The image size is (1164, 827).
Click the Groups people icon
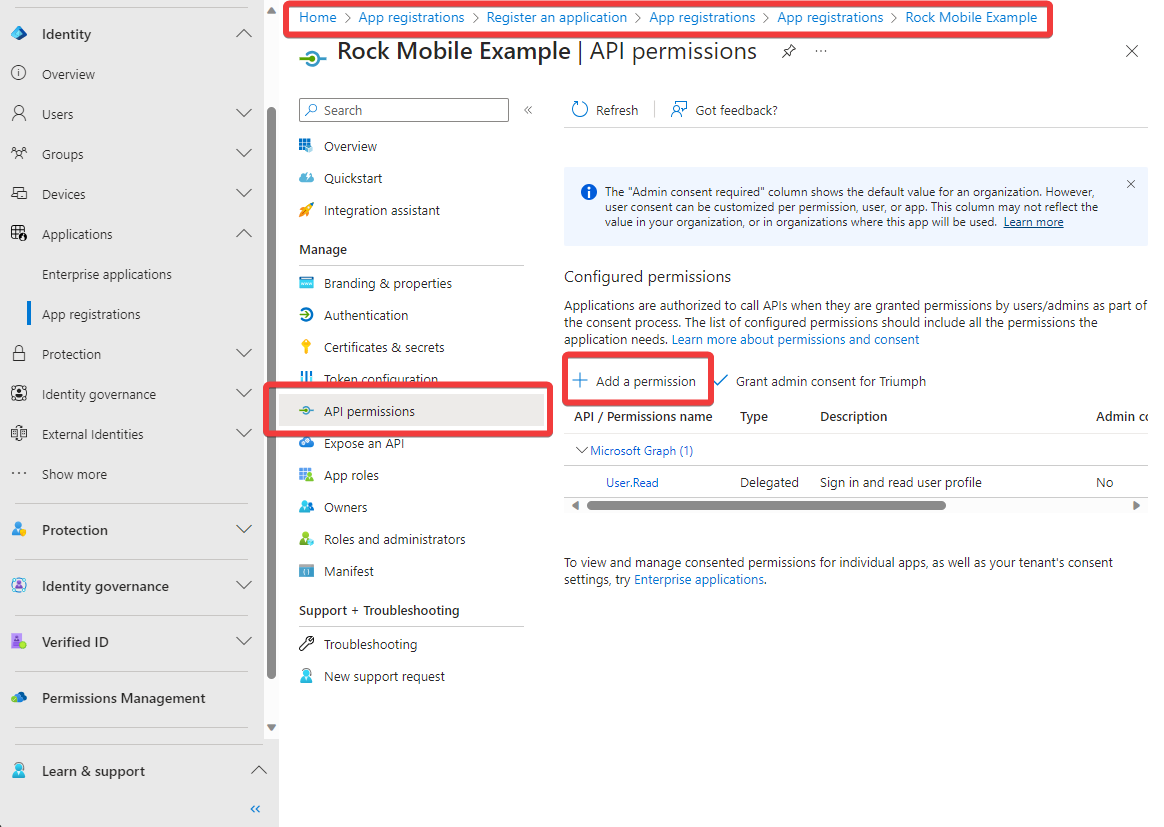[x=19, y=153]
